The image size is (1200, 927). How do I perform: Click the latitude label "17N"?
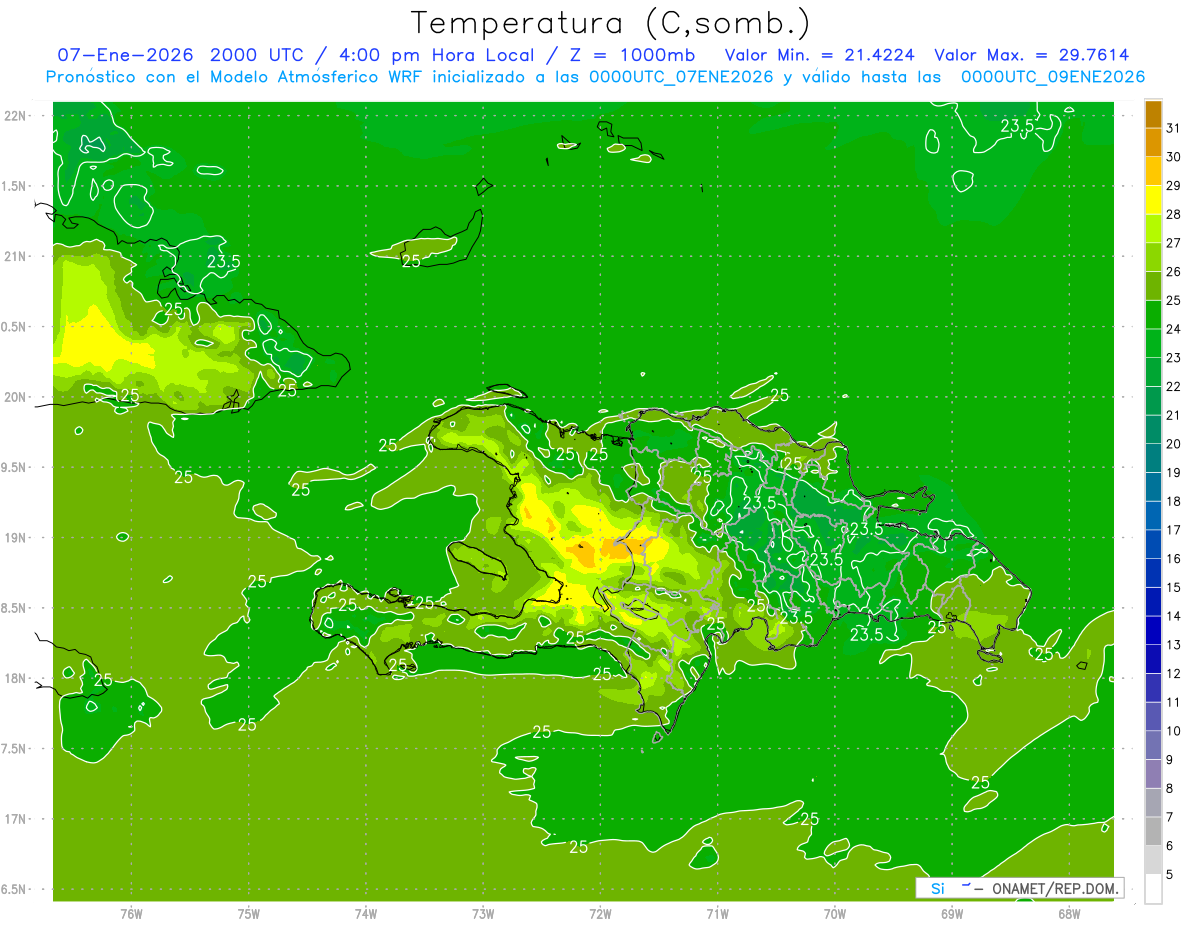pyautogui.click(x=17, y=819)
